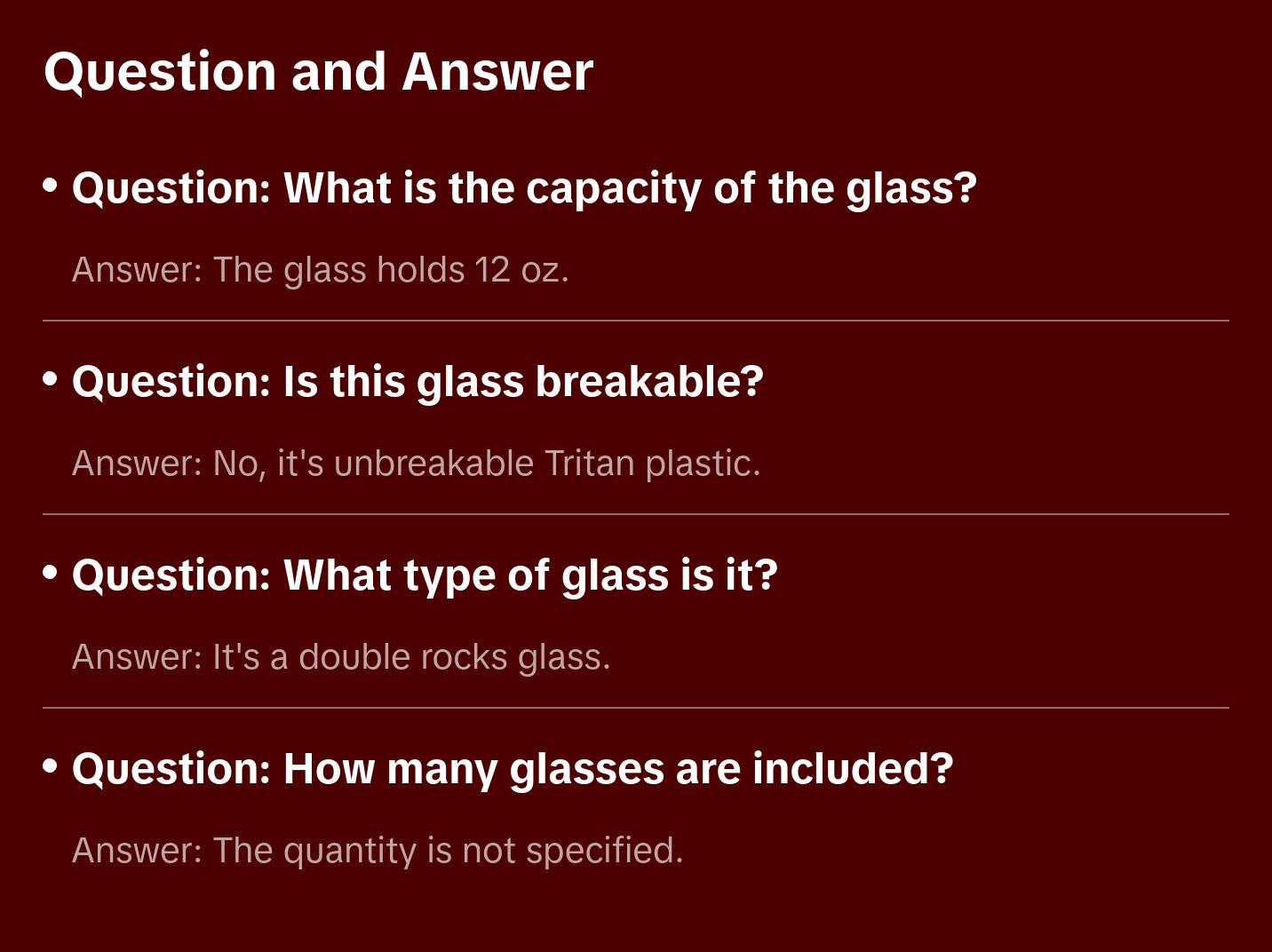Click the divider below the double rocks answer

636,708
